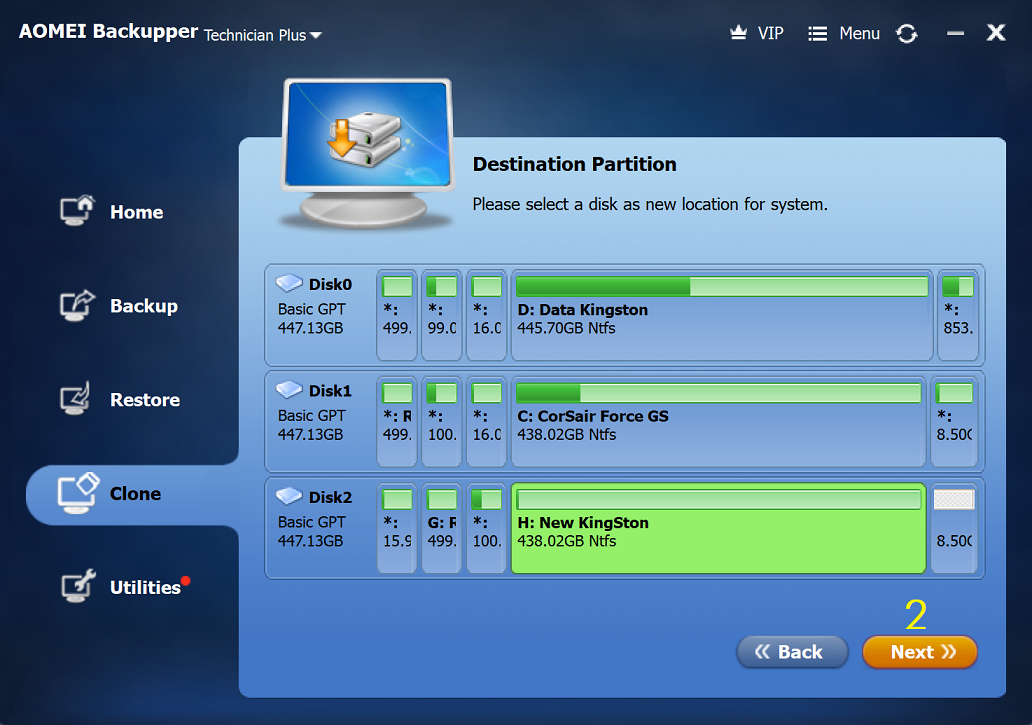
Task: Click the VIP crown icon
Action: (739, 33)
